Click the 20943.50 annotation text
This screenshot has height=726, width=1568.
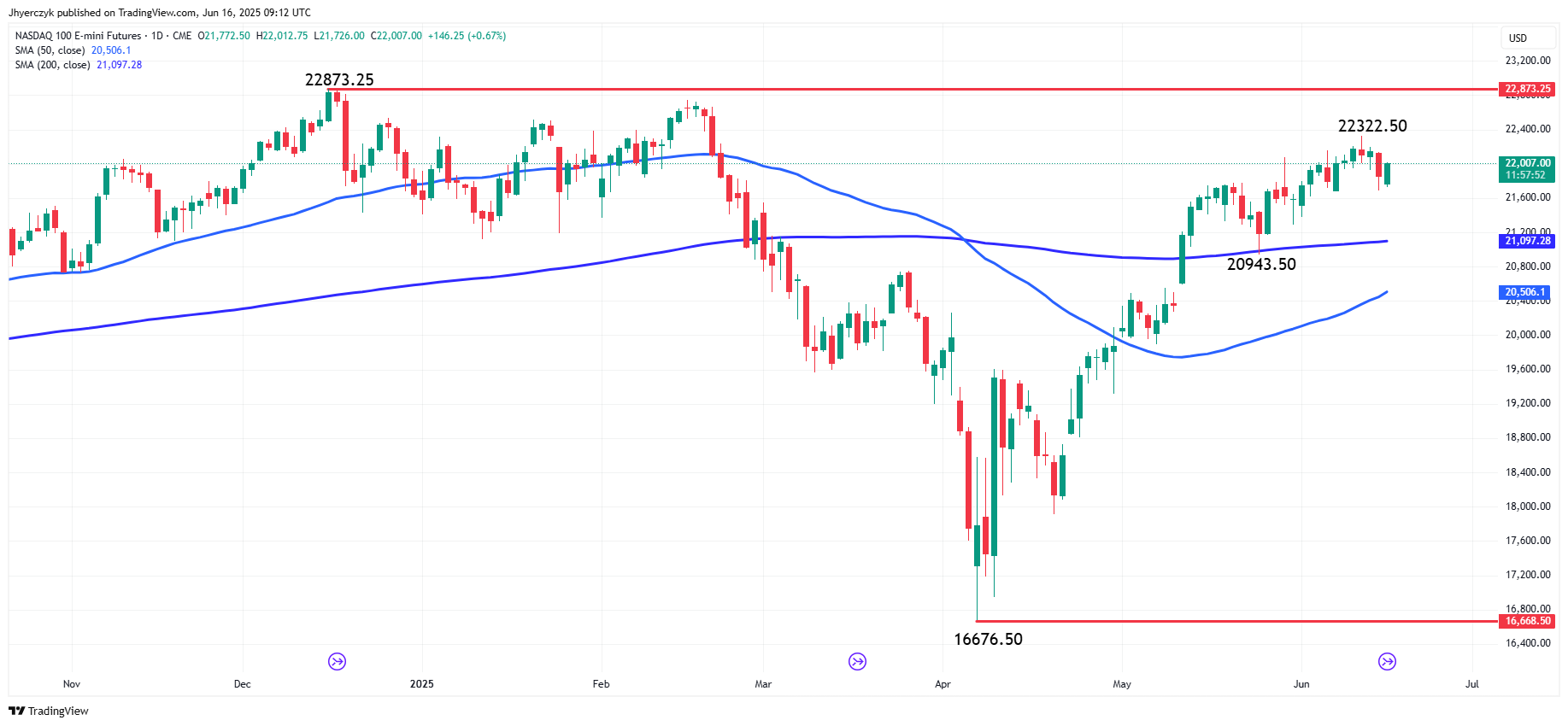pyautogui.click(x=1261, y=264)
